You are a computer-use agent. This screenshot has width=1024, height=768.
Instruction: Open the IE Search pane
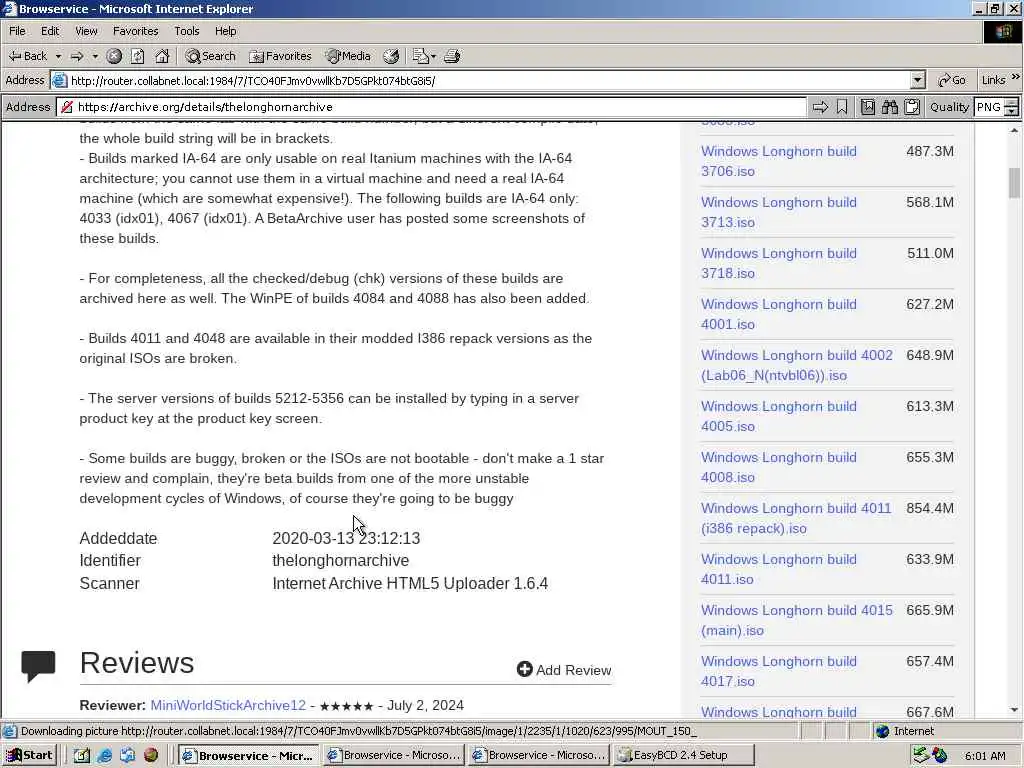point(210,56)
